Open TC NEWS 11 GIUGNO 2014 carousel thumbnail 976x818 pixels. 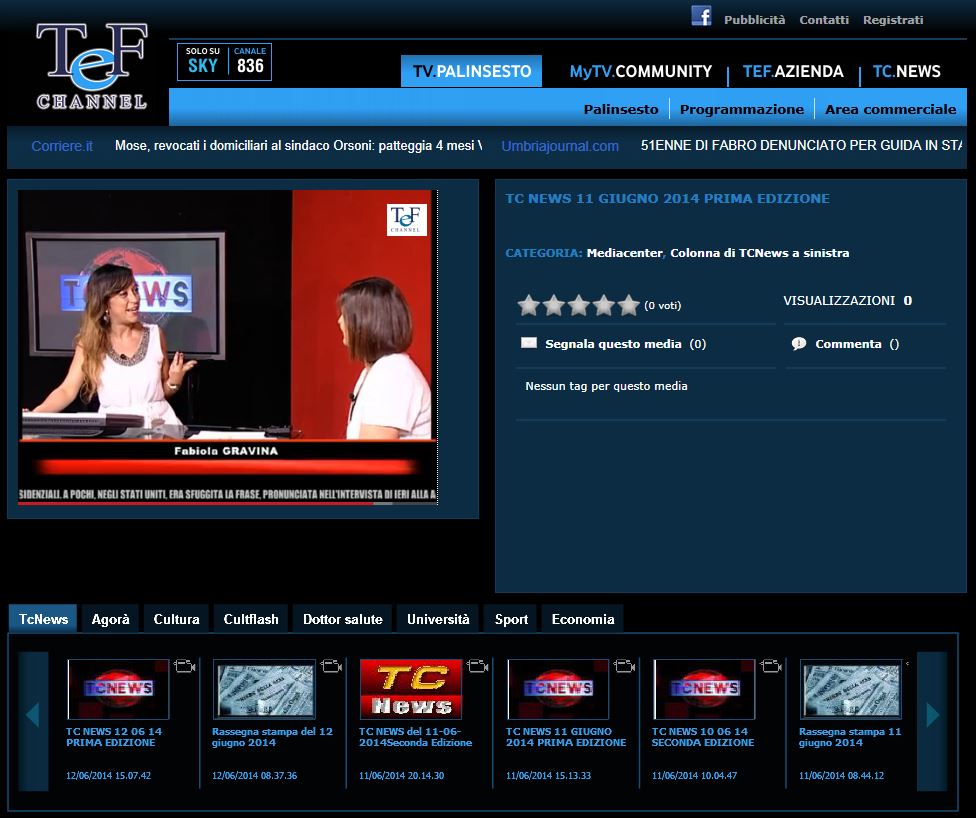tap(558, 689)
